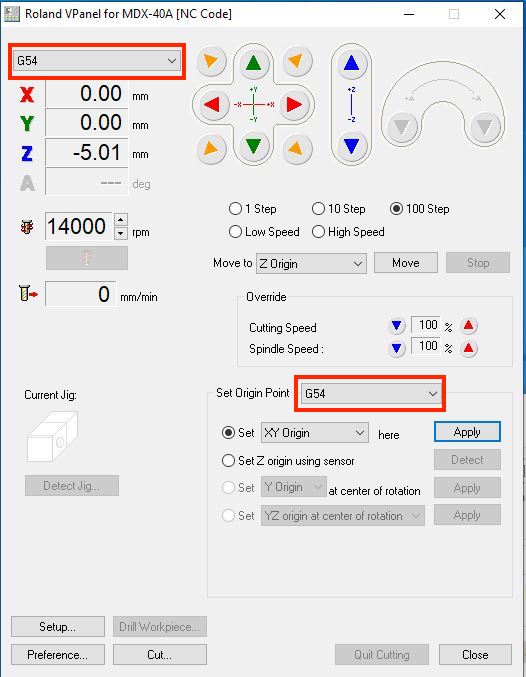Click the Spindle Speed 100% override field

click(426, 346)
